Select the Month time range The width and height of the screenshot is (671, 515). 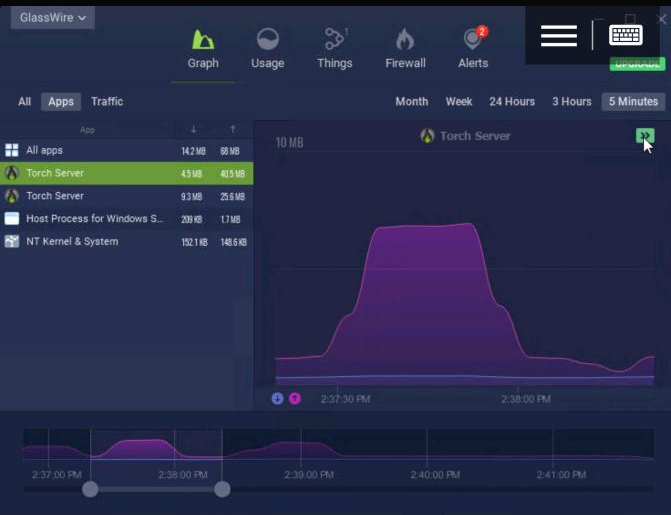pos(411,101)
